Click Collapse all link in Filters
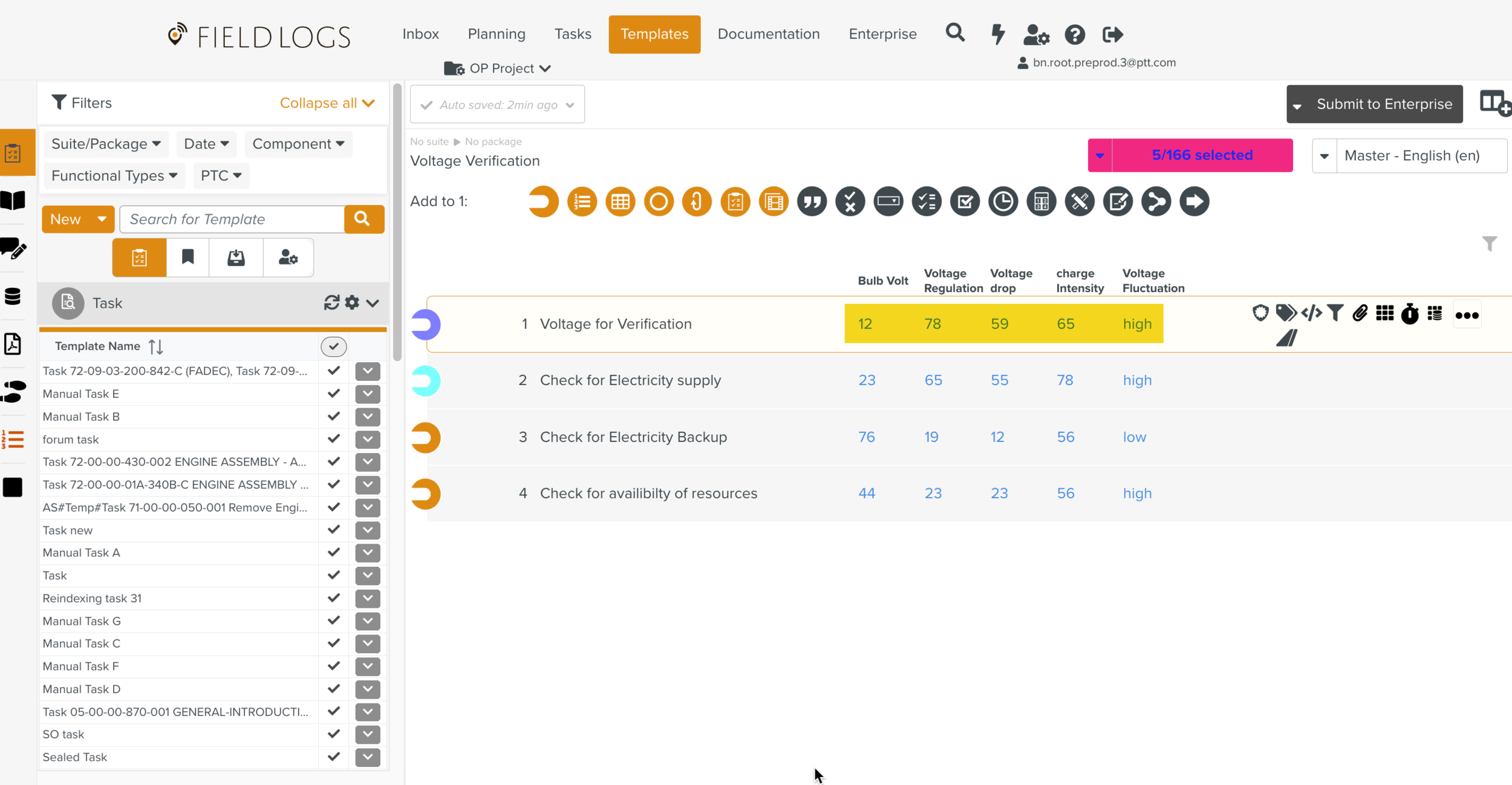 [x=327, y=103]
